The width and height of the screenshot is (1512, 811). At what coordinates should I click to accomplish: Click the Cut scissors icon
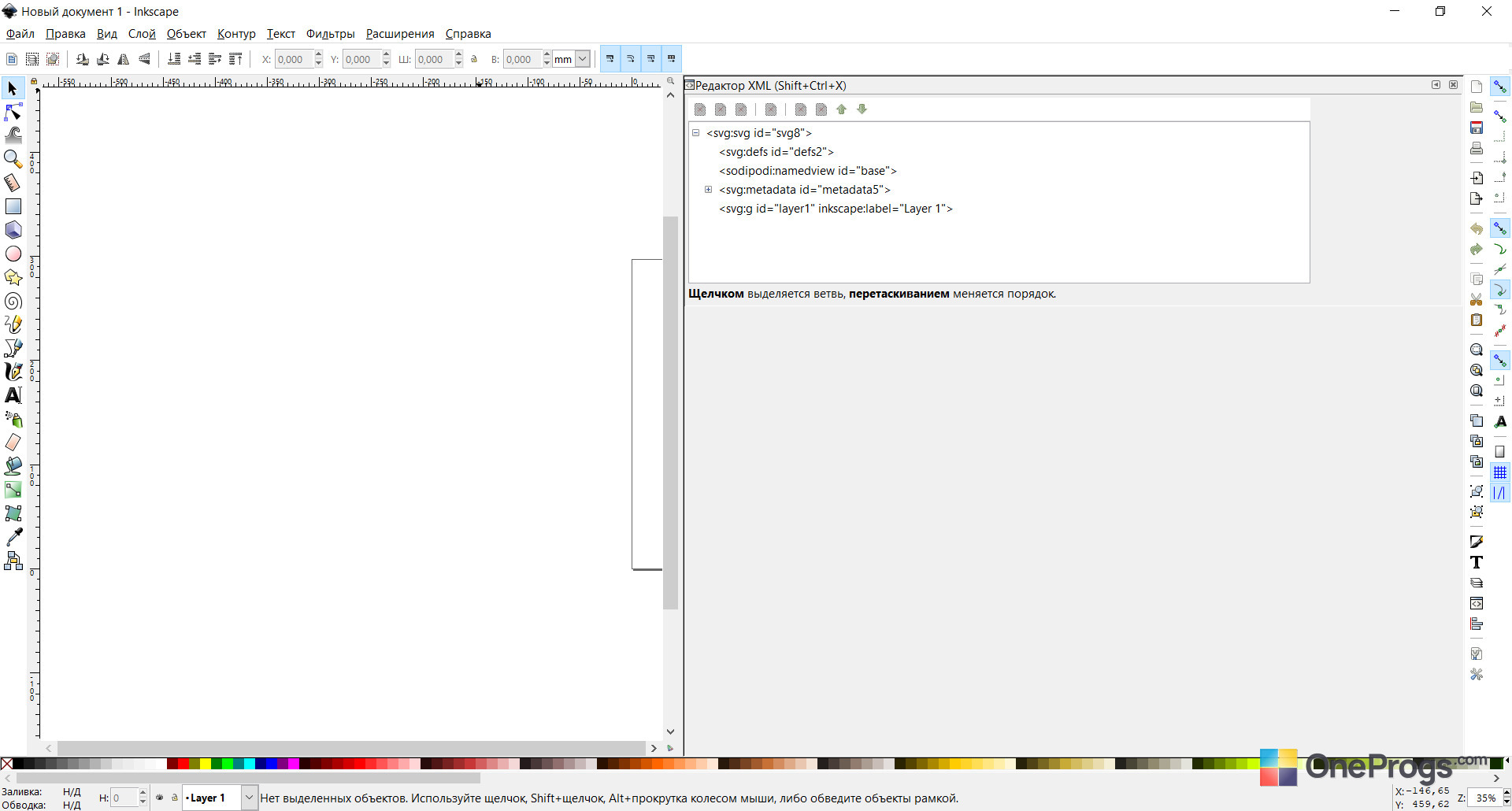click(1477, 299)
